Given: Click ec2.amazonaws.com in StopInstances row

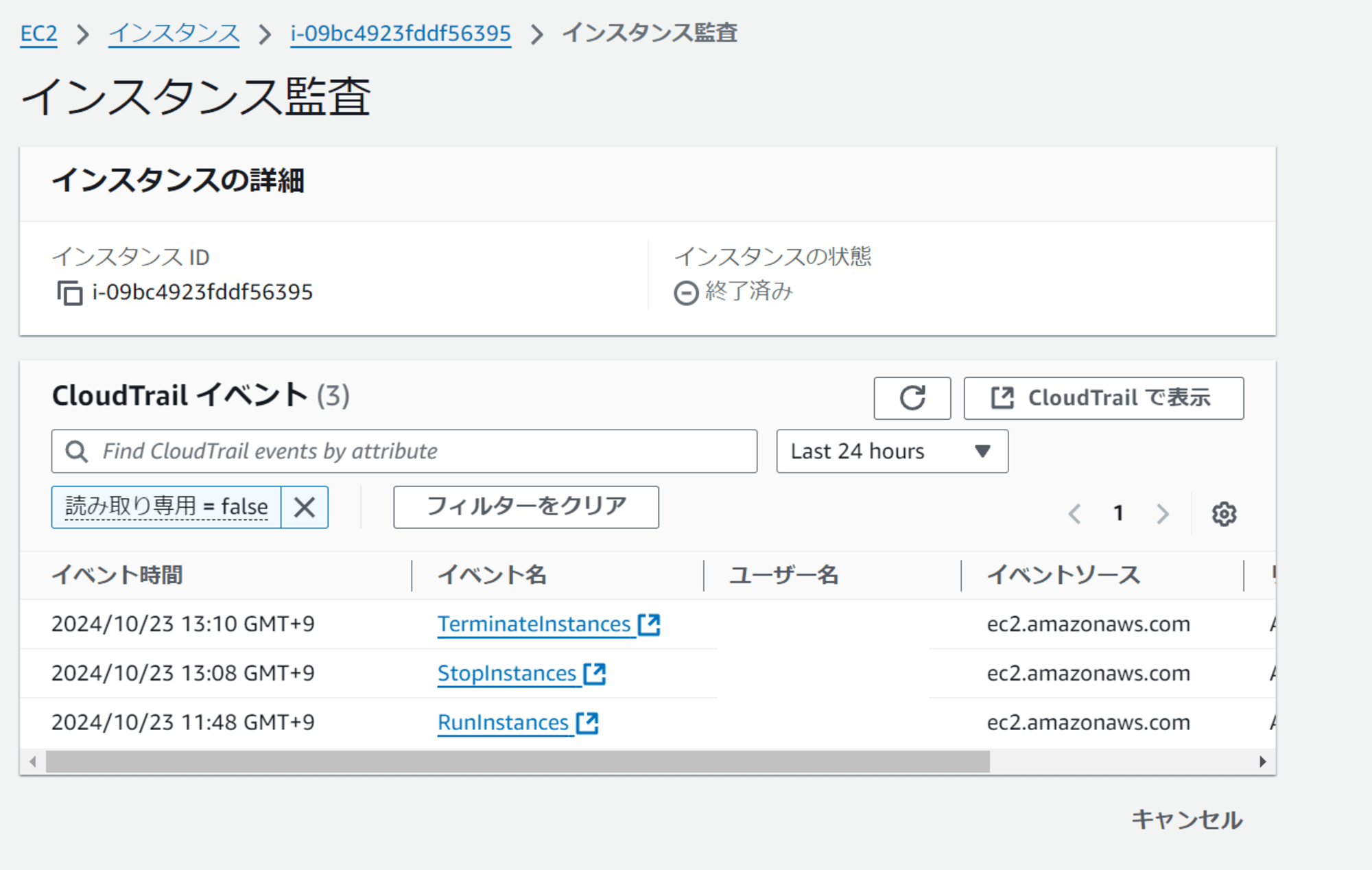Looking at the screenshot, I should pos(1089,674).
